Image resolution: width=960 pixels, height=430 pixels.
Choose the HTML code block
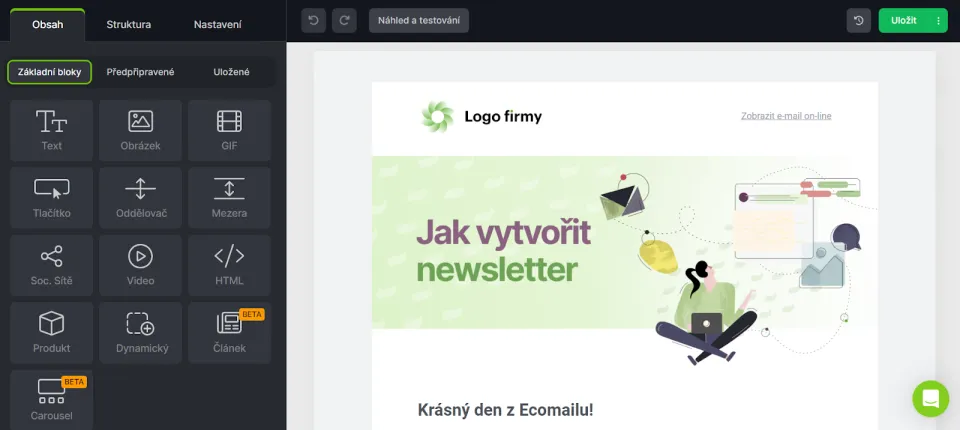pos(229,265)
